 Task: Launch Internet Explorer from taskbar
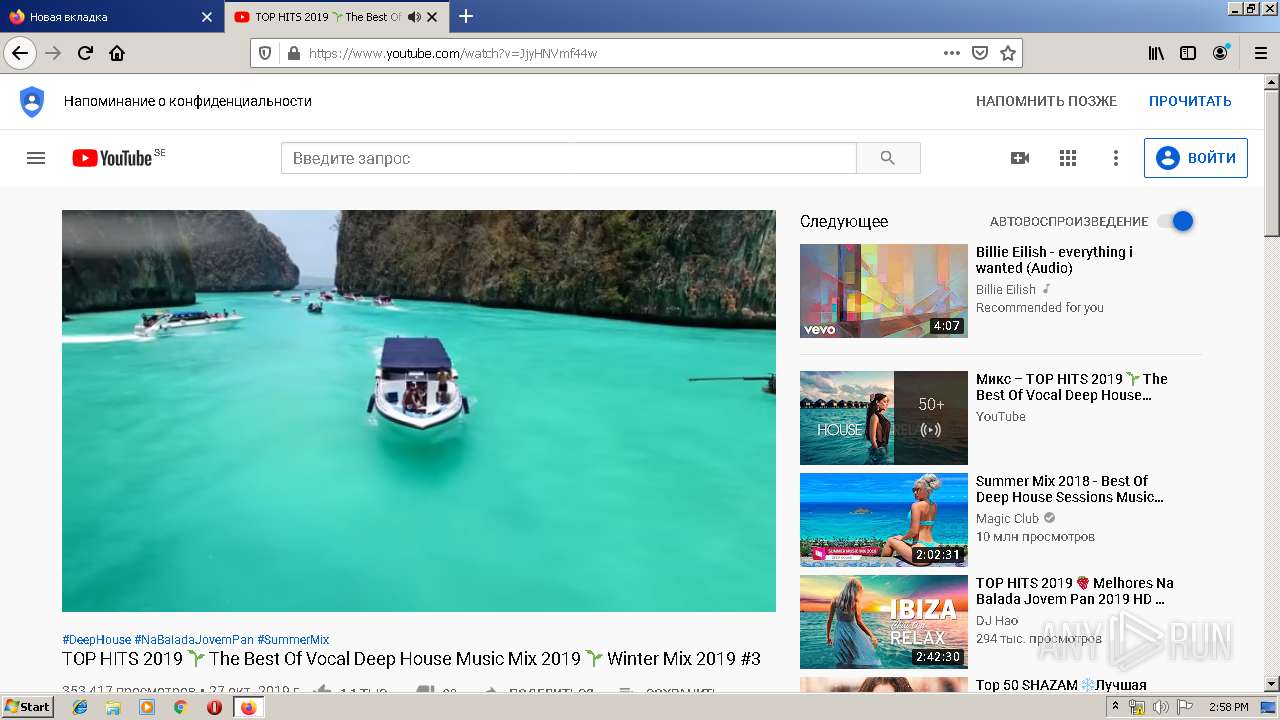[x=80, y=707]
